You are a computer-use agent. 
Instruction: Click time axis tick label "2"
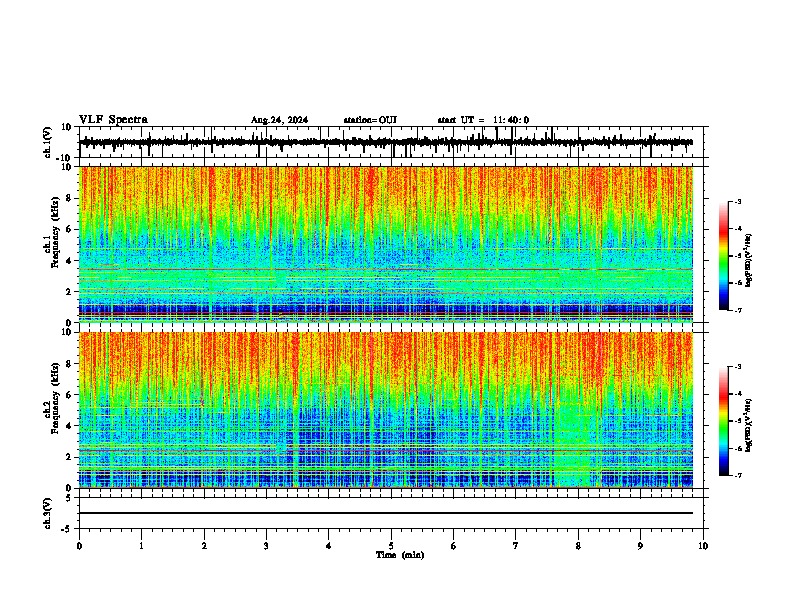pos(204,546)
